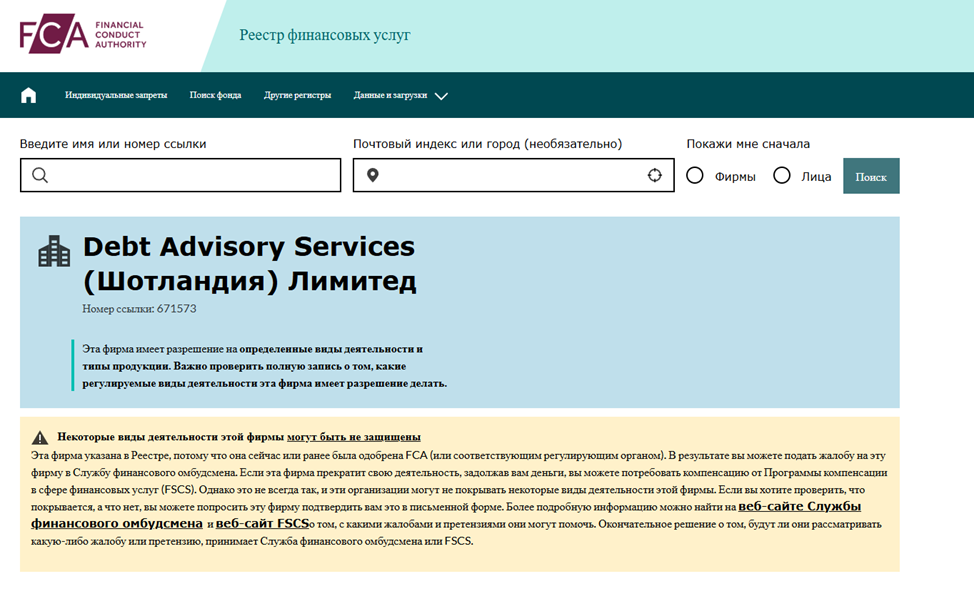
Task: Open the FCA logo homepage link
Action: point(83,34)
